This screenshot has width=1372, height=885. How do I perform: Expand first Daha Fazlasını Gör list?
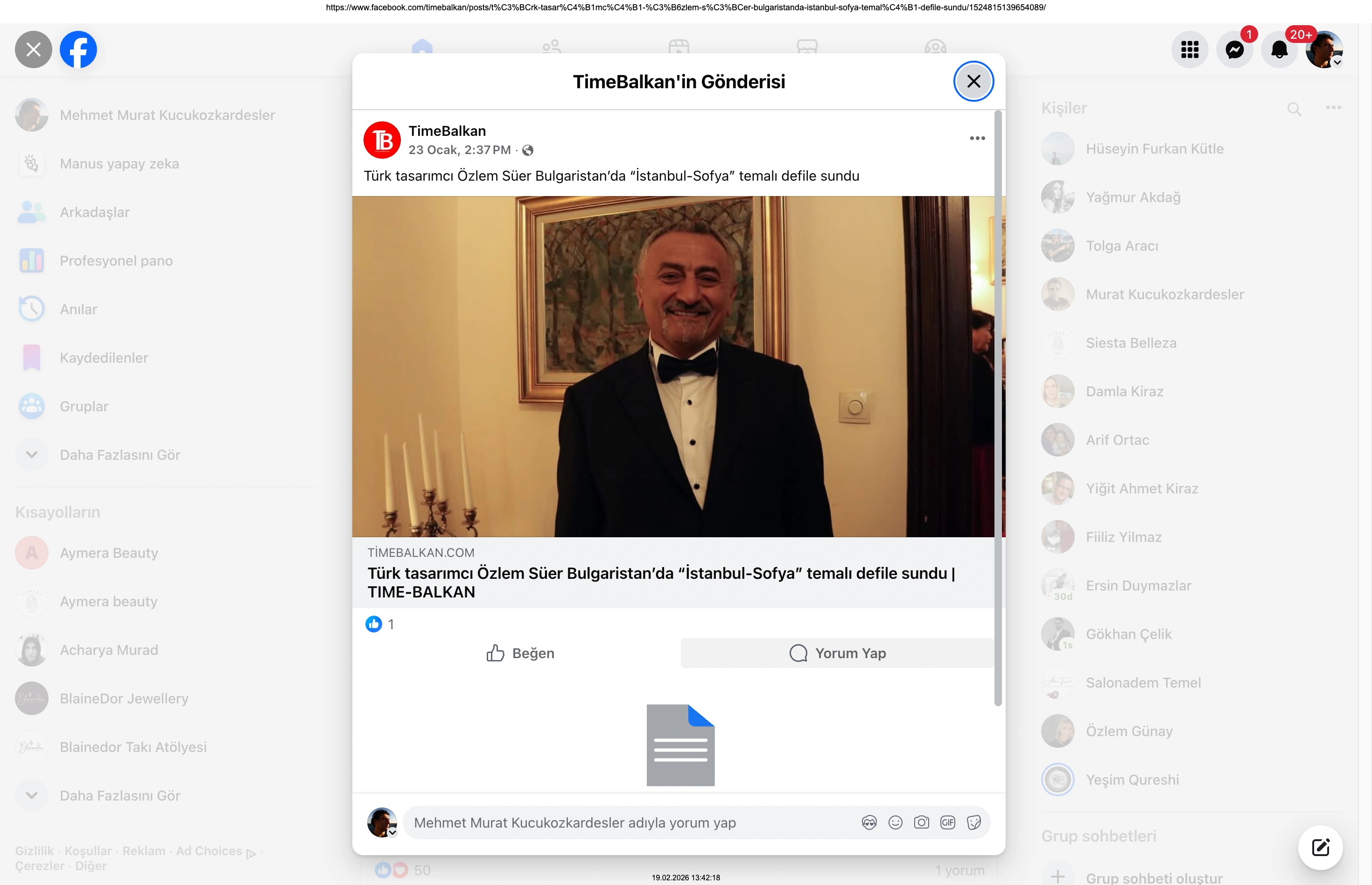pyautogui.click(x=120, y=455)
